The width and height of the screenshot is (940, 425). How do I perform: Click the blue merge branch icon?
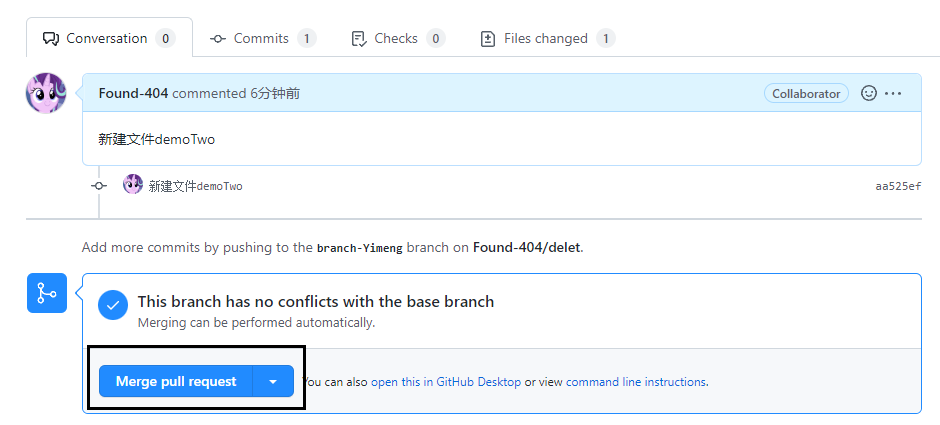(47, 293)
